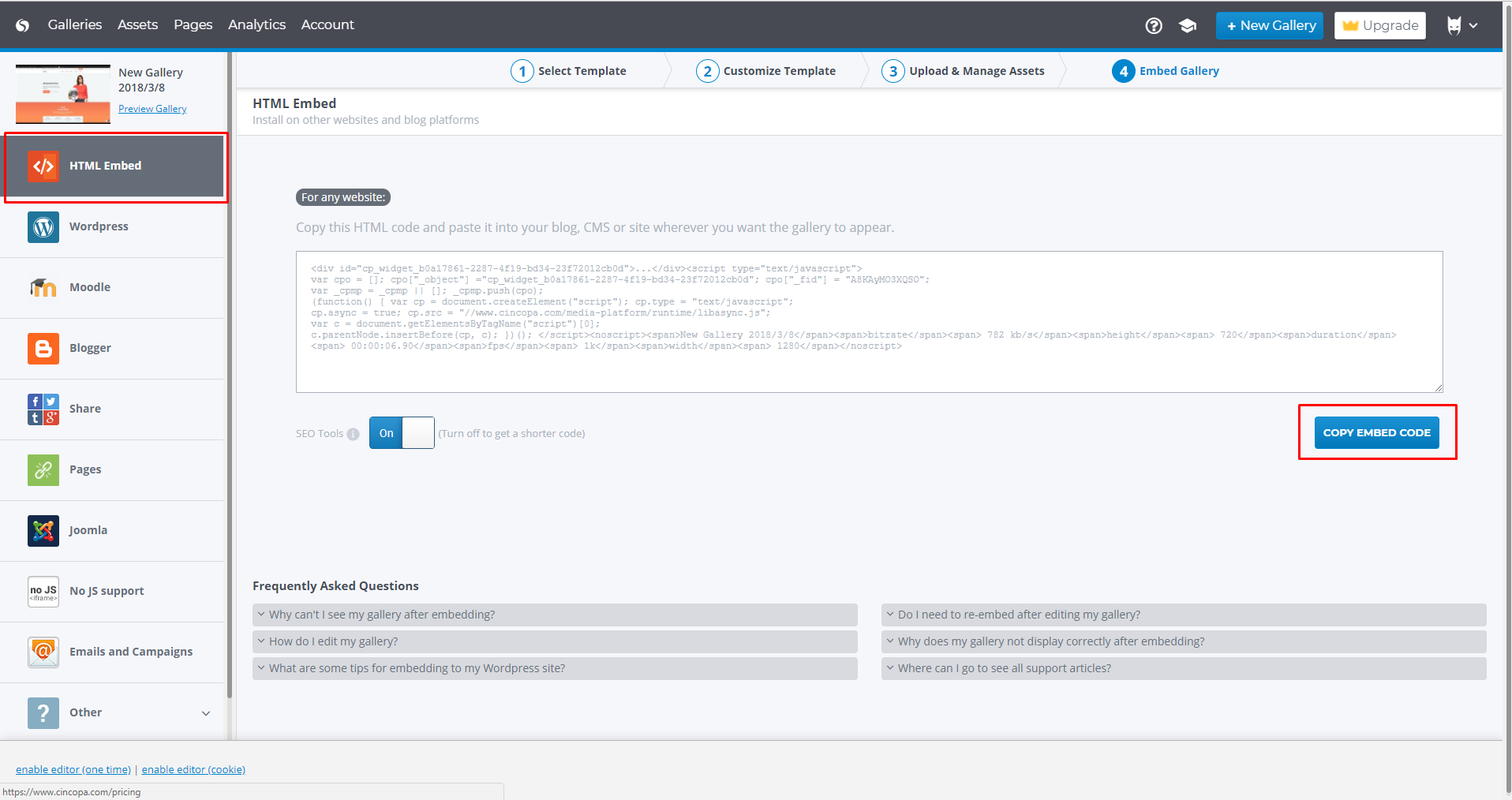Open the Analytics menu
Screen dimensions: 1512x800
[256, 24]
